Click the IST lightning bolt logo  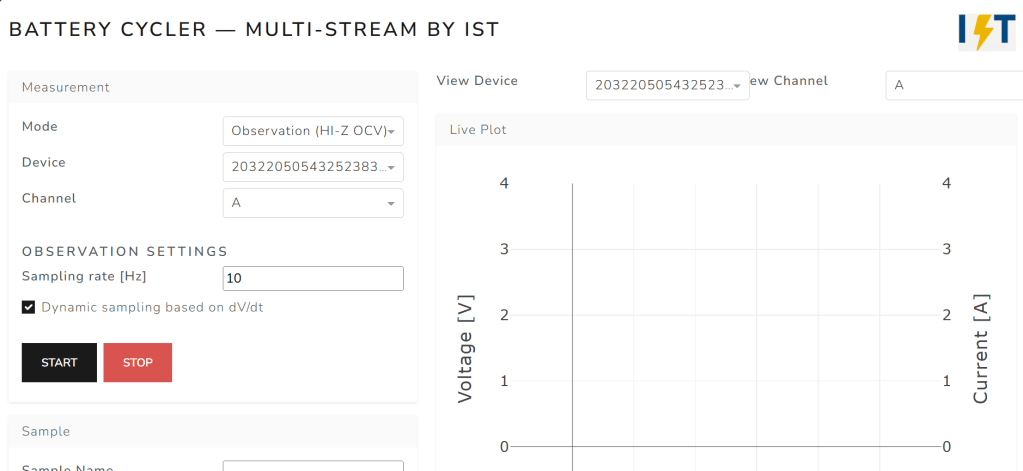coord(985,32)
